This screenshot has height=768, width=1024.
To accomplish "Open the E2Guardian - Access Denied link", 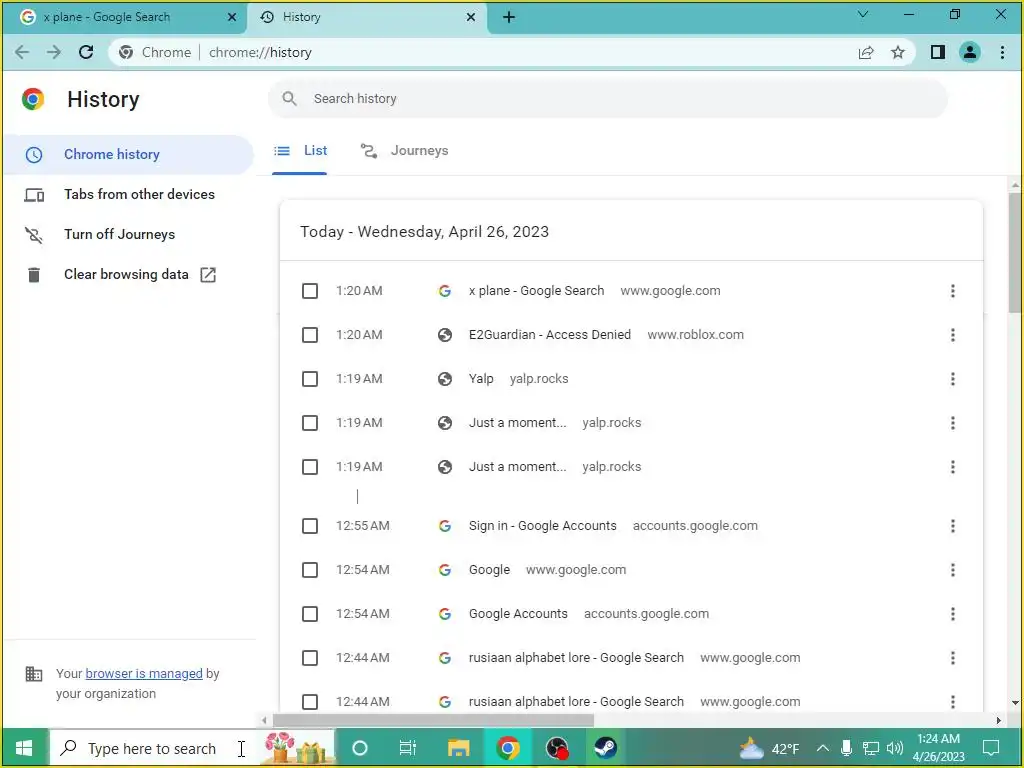I will pos(550,335).
